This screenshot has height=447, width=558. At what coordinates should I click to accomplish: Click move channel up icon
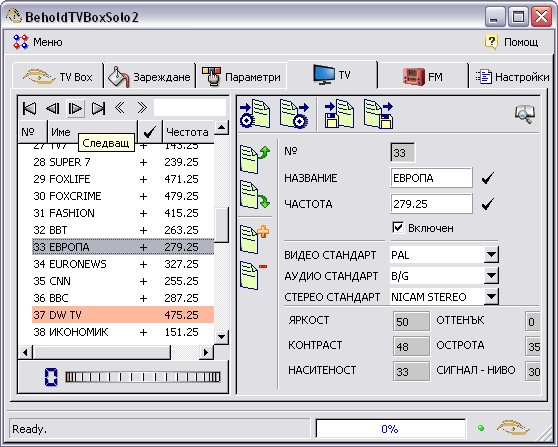pos(254,159)
